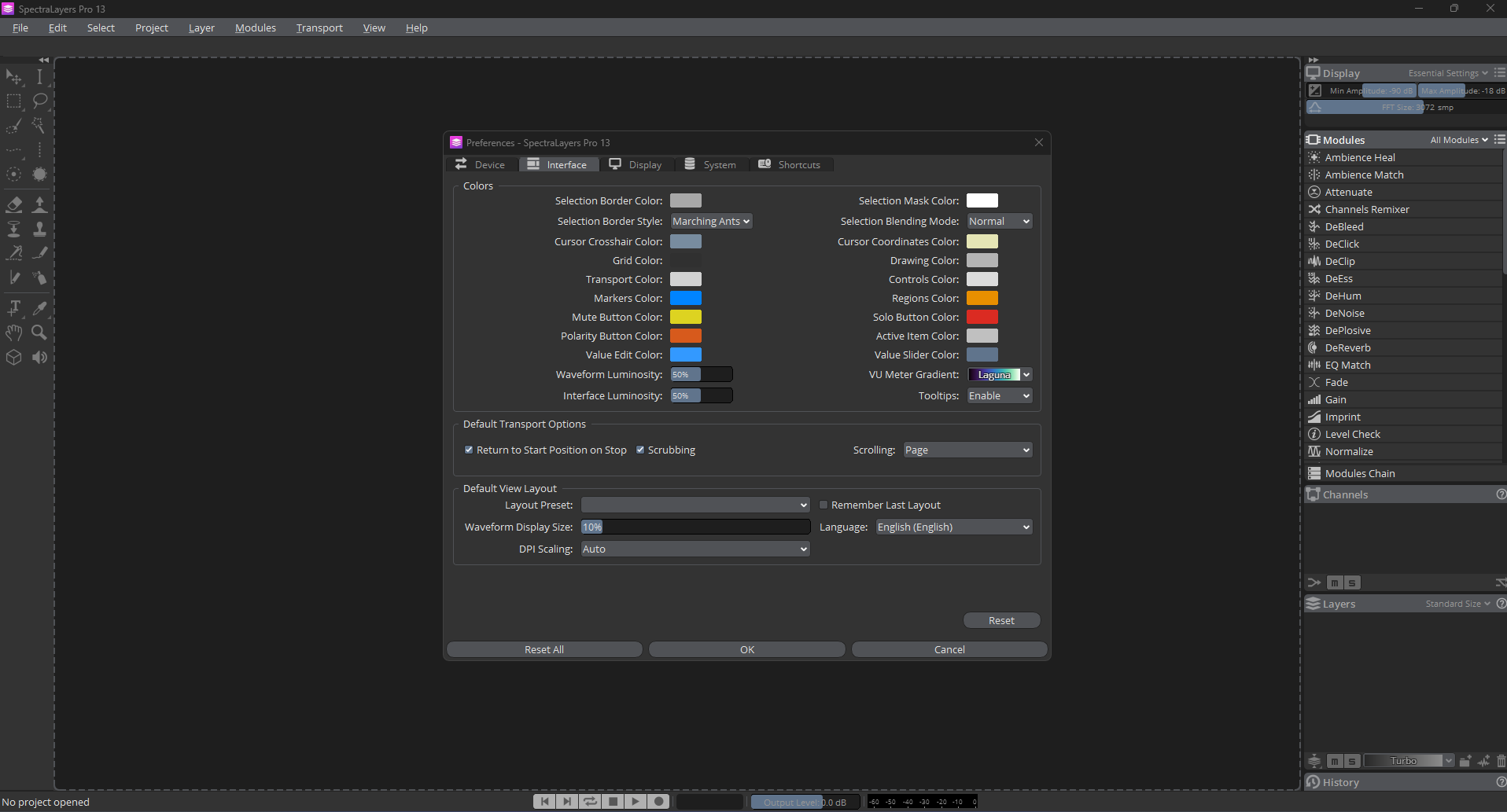
Task: Click the Cancel button
Action: (x=949, y=650)
